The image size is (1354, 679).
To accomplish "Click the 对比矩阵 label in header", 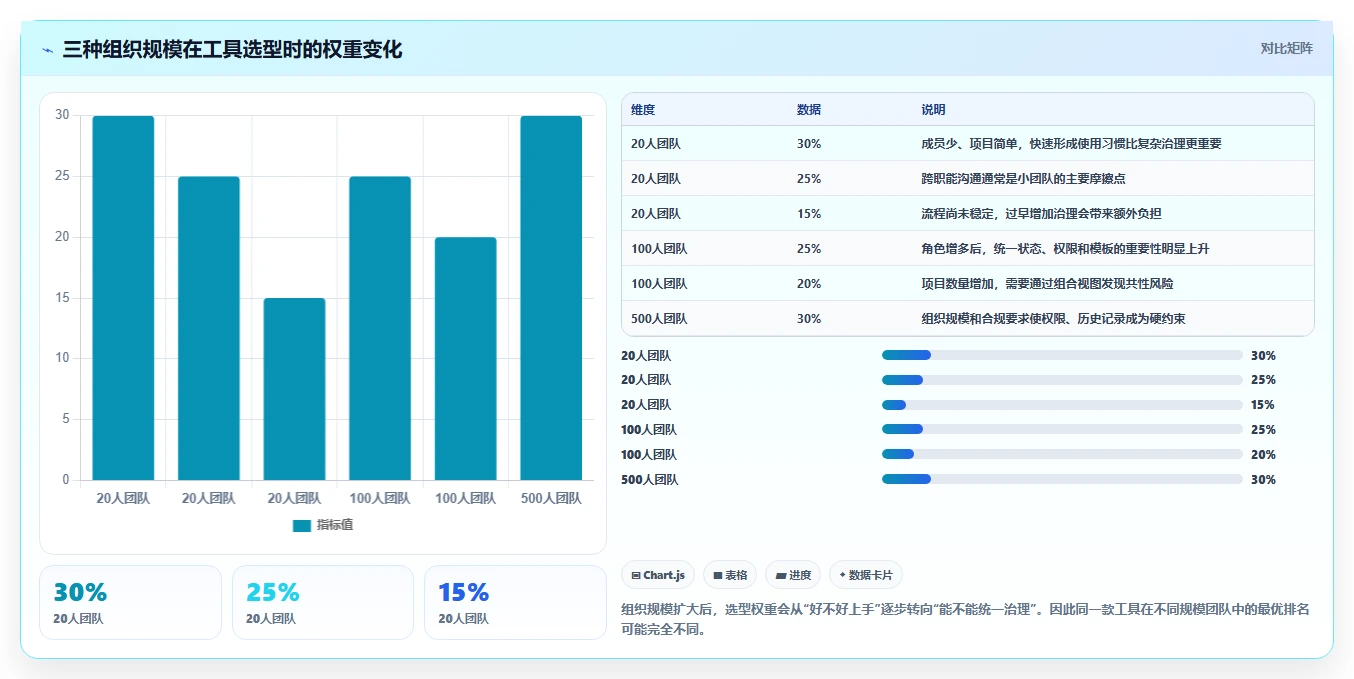I will 1286,48.
